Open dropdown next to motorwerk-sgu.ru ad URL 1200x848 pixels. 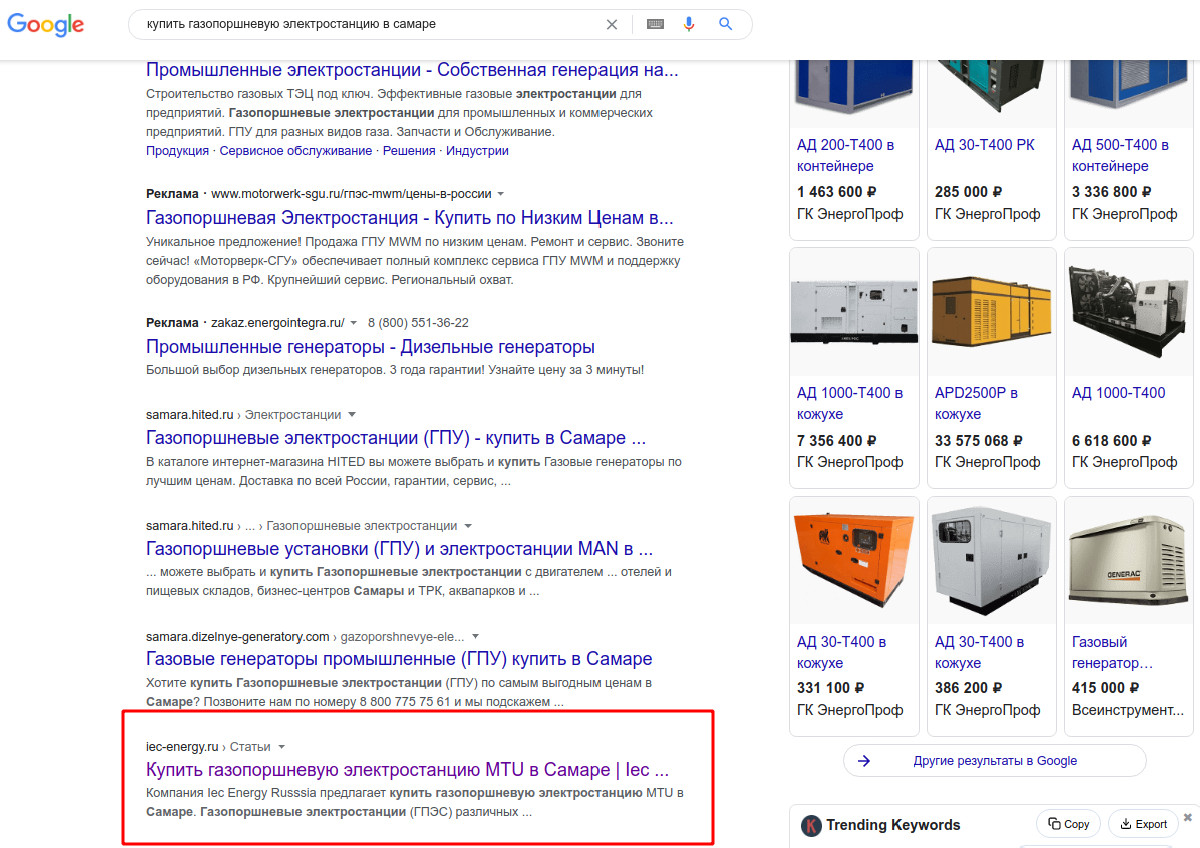[501, 194]
